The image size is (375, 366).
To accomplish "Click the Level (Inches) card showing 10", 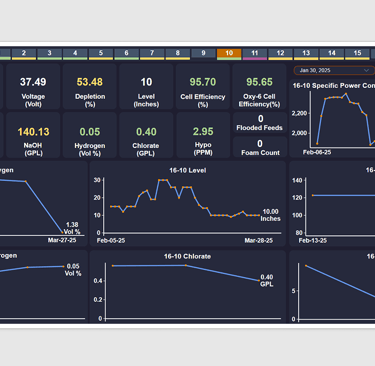I will [x=146, y=87].
